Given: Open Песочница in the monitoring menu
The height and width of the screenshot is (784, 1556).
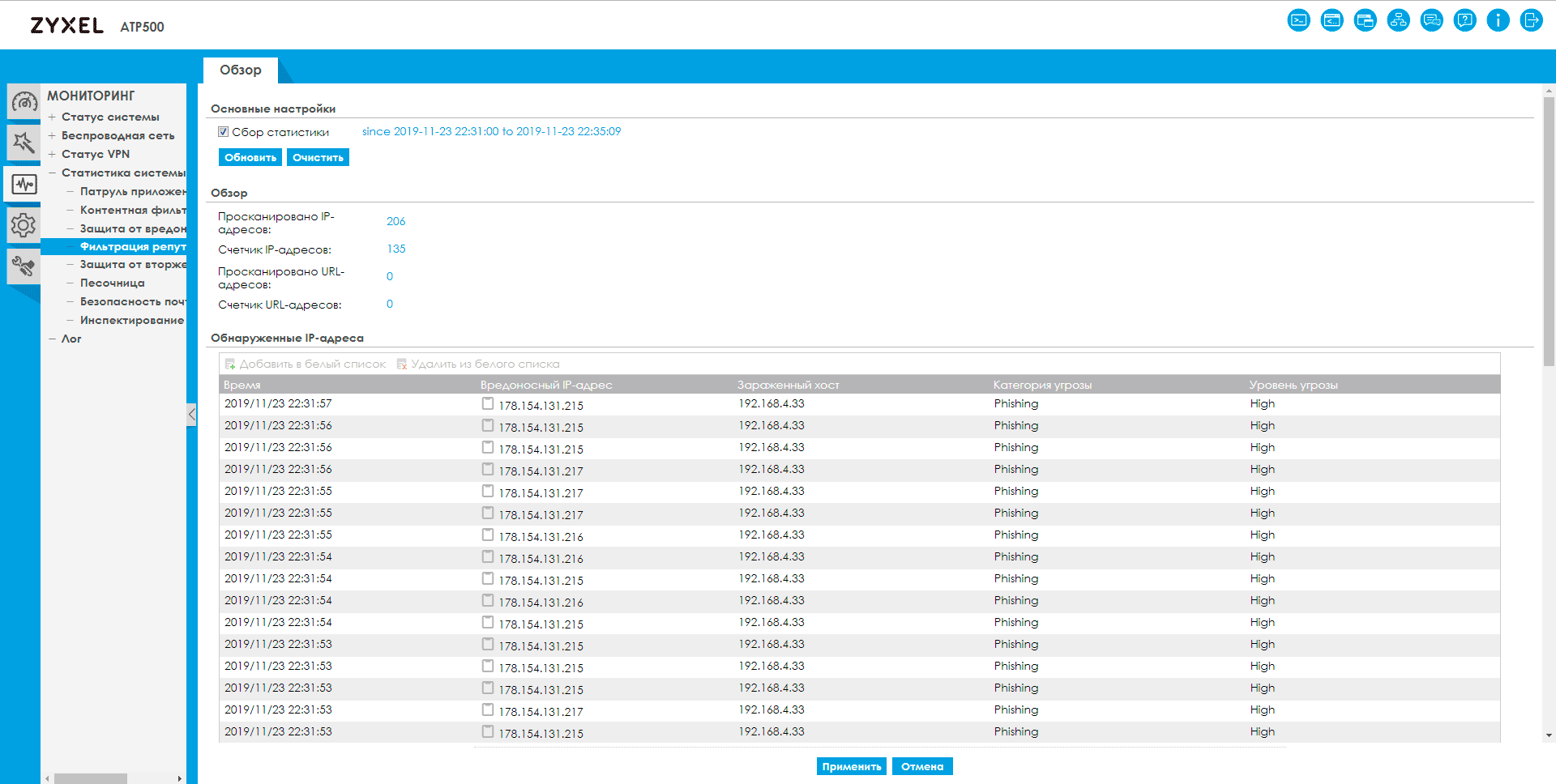Looking at the screenshot, I should pyautogui.click(x=112, y=283).
